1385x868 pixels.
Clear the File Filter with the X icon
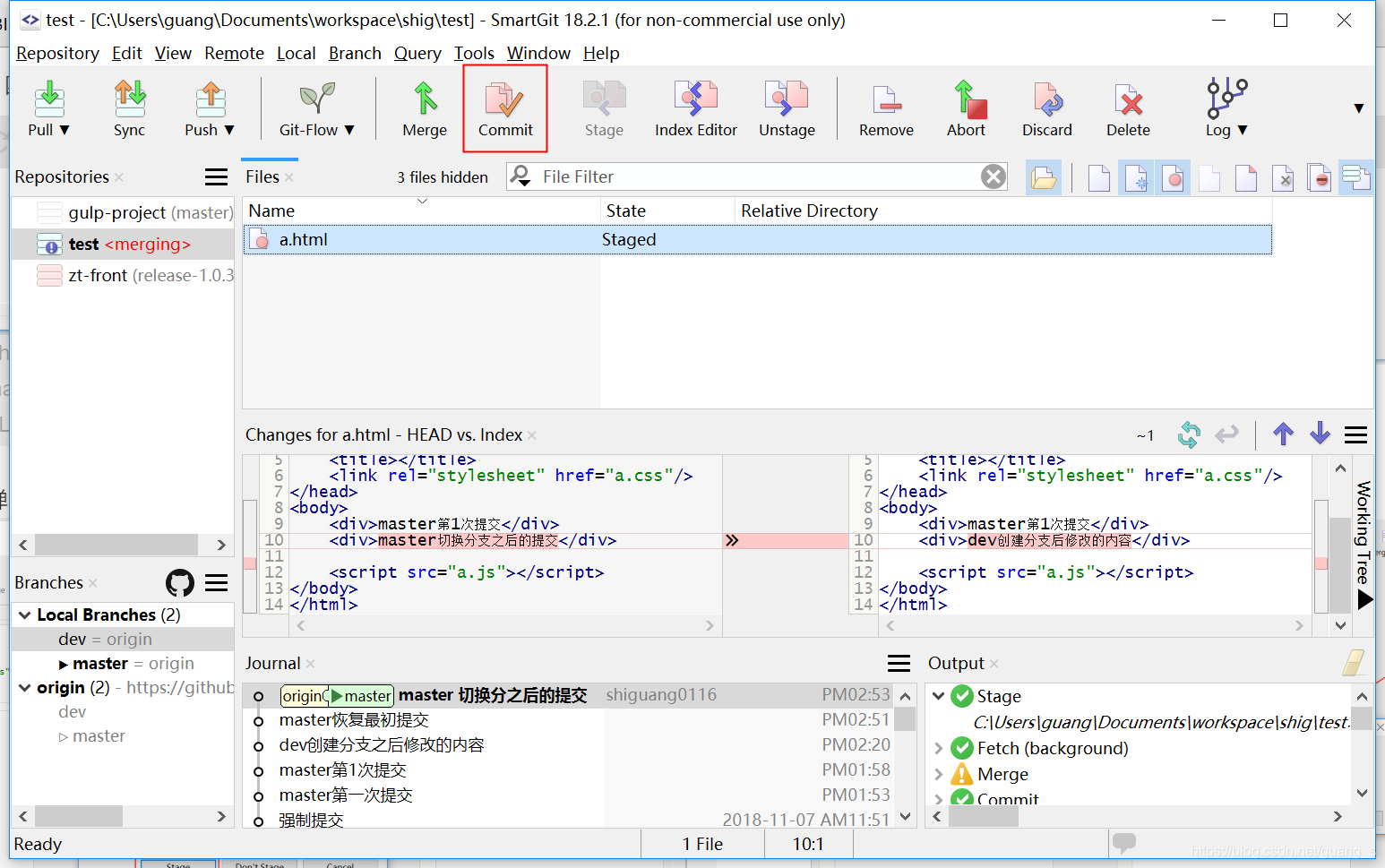[x=993, y=176]
